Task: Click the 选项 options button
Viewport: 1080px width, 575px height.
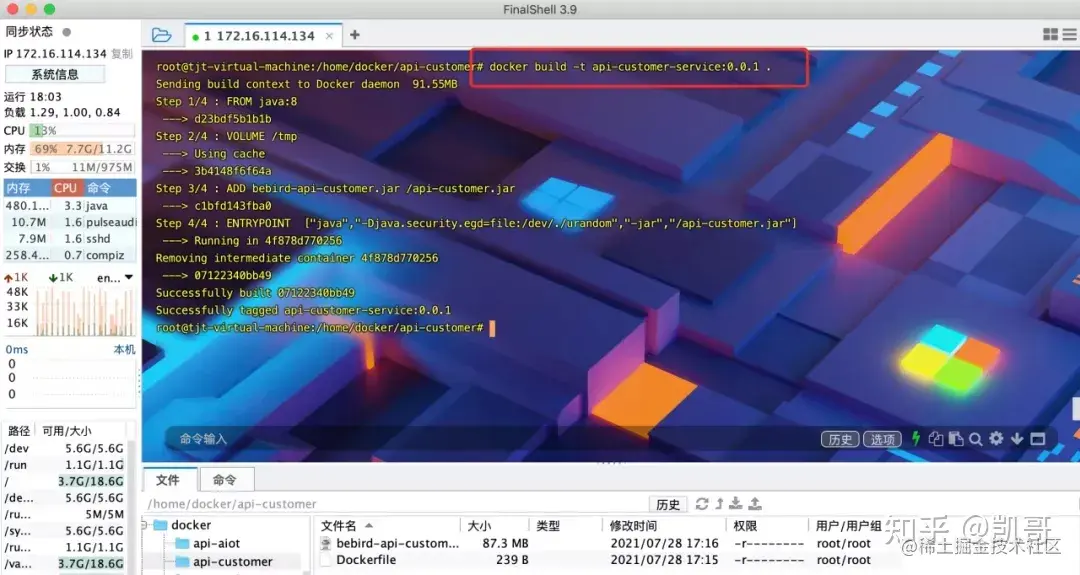Action: [882, 439]
